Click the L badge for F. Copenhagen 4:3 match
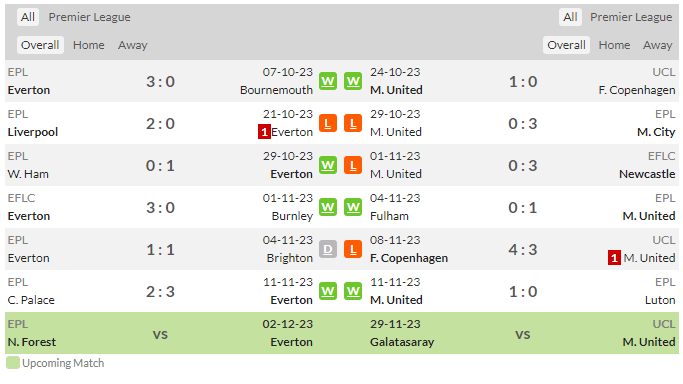The height and width of the screenshot is (384, 683). [353, 249]
